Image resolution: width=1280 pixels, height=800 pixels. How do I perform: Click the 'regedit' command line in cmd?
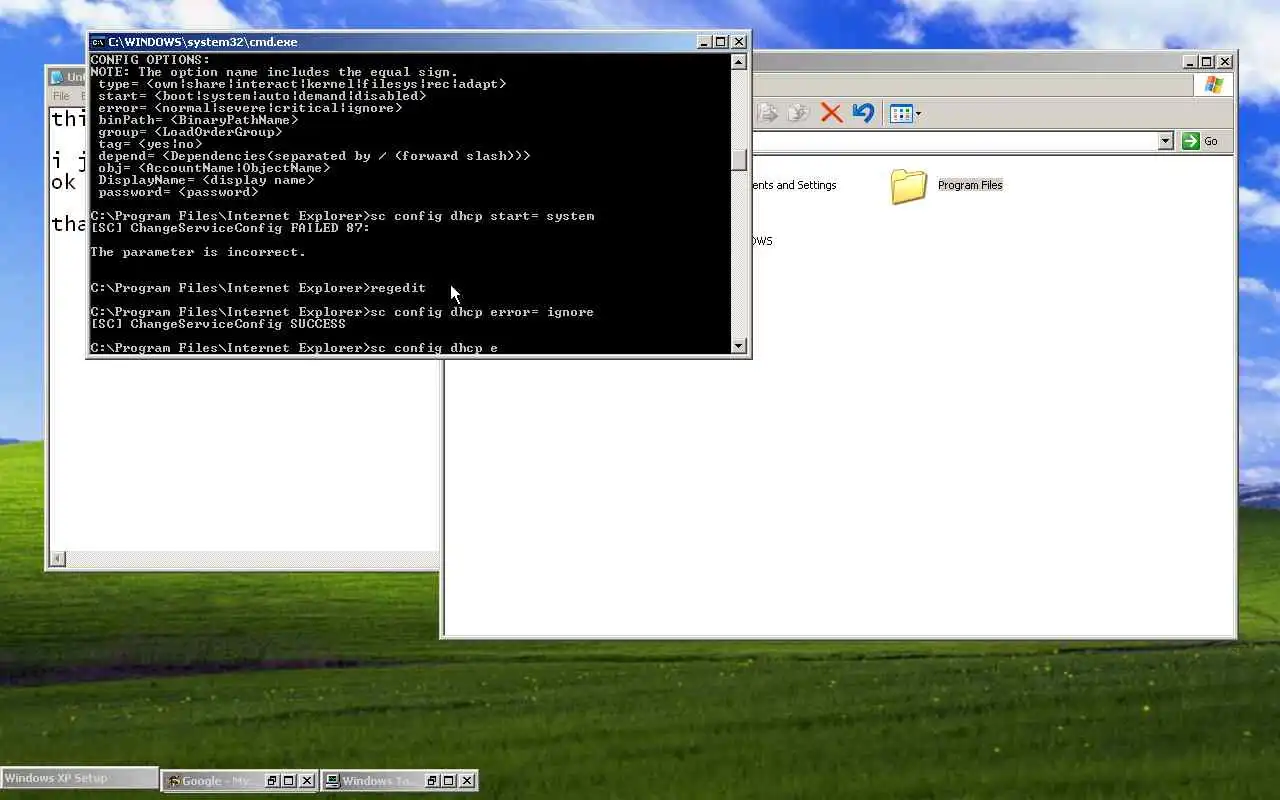[258, 288]
